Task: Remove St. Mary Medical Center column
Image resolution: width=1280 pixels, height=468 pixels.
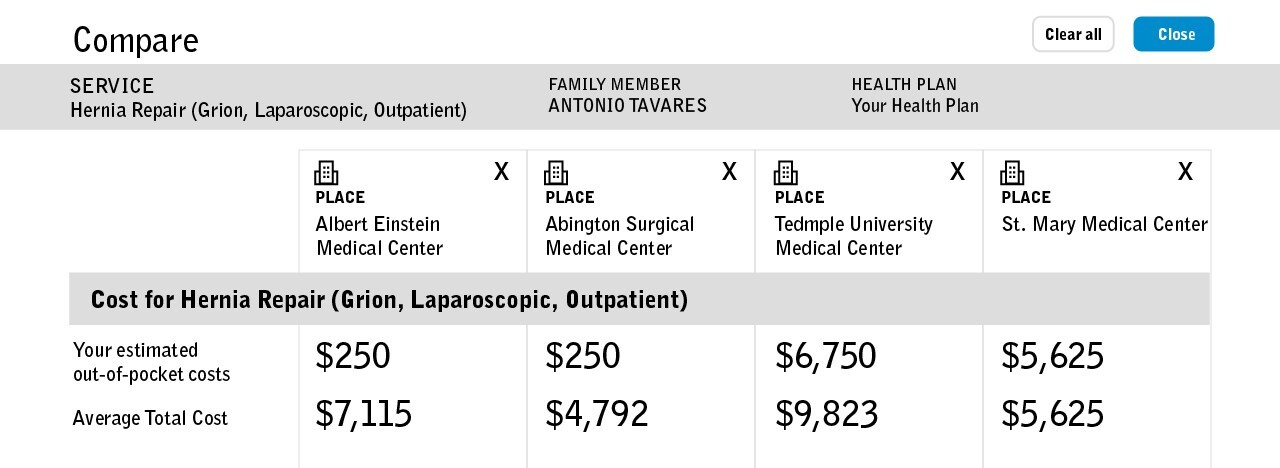Action: point(1185,172)
